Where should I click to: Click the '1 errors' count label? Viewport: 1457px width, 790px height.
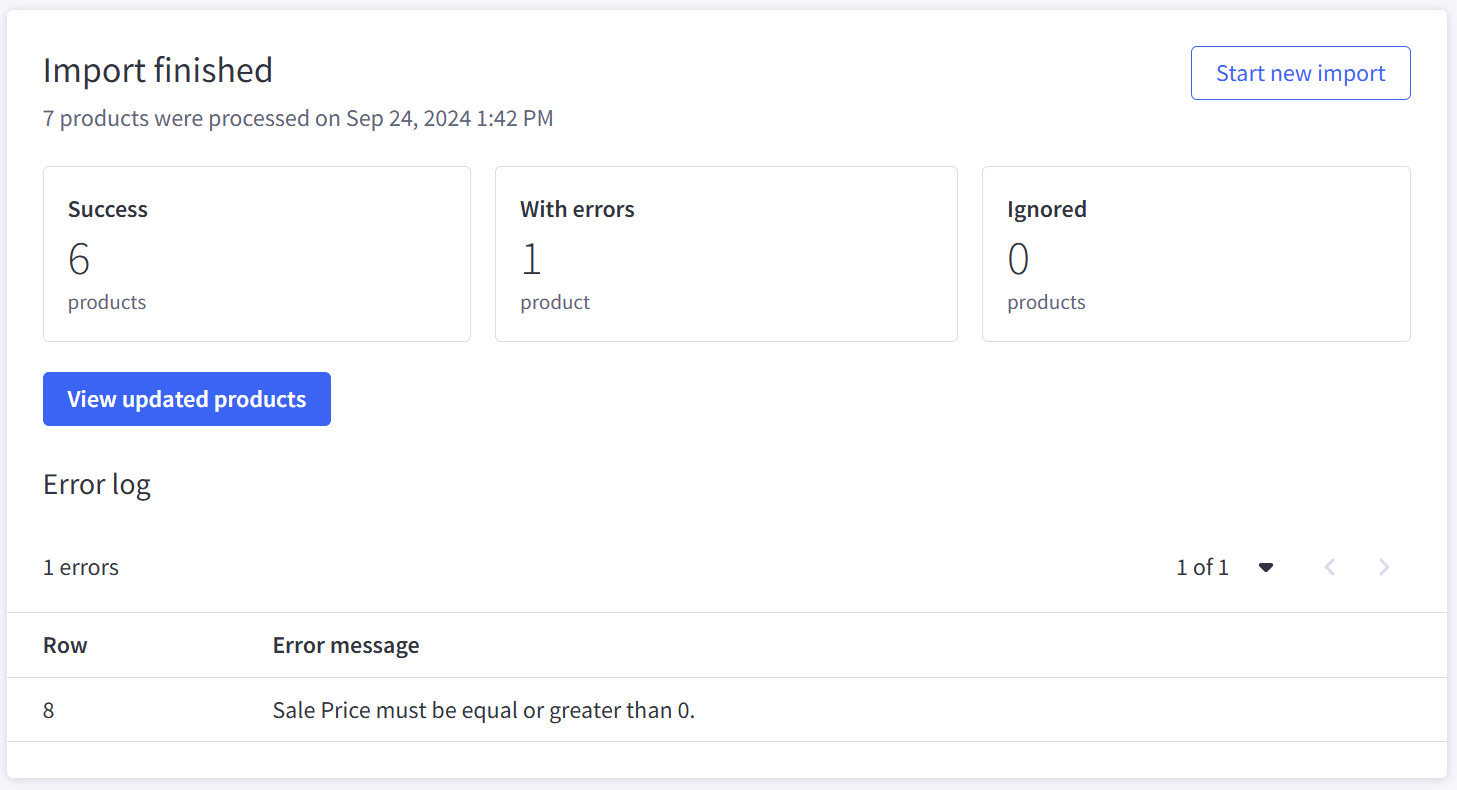coord(81,567)
